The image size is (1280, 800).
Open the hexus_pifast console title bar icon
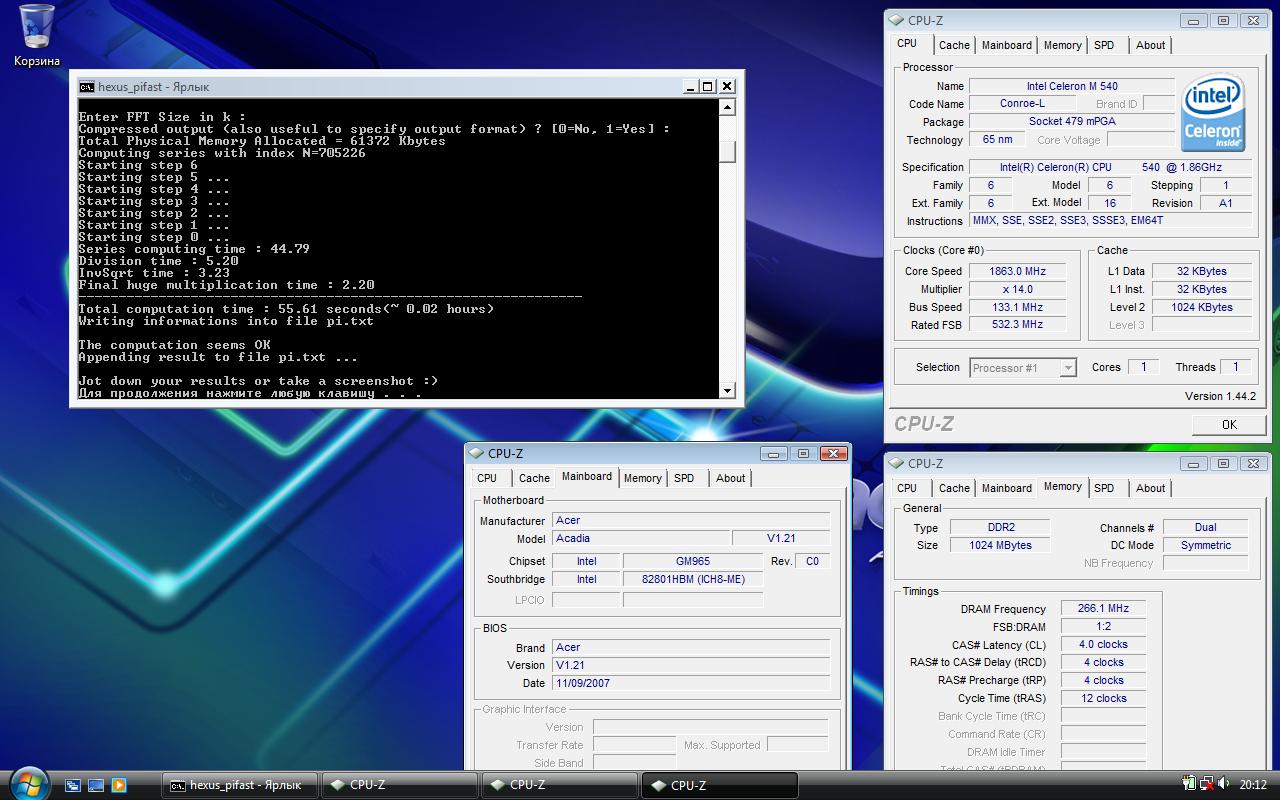pyautogui.click(x=87, y=86)
